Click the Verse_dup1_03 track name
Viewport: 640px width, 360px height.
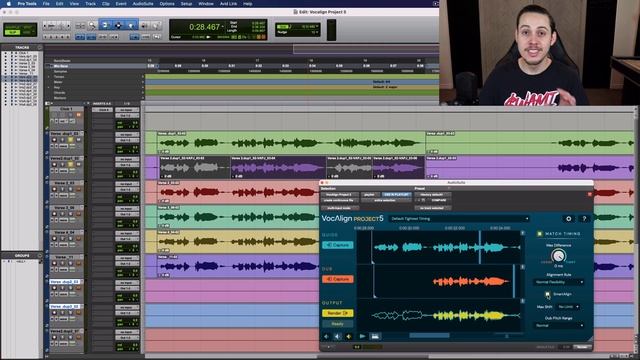pos(65,133)
